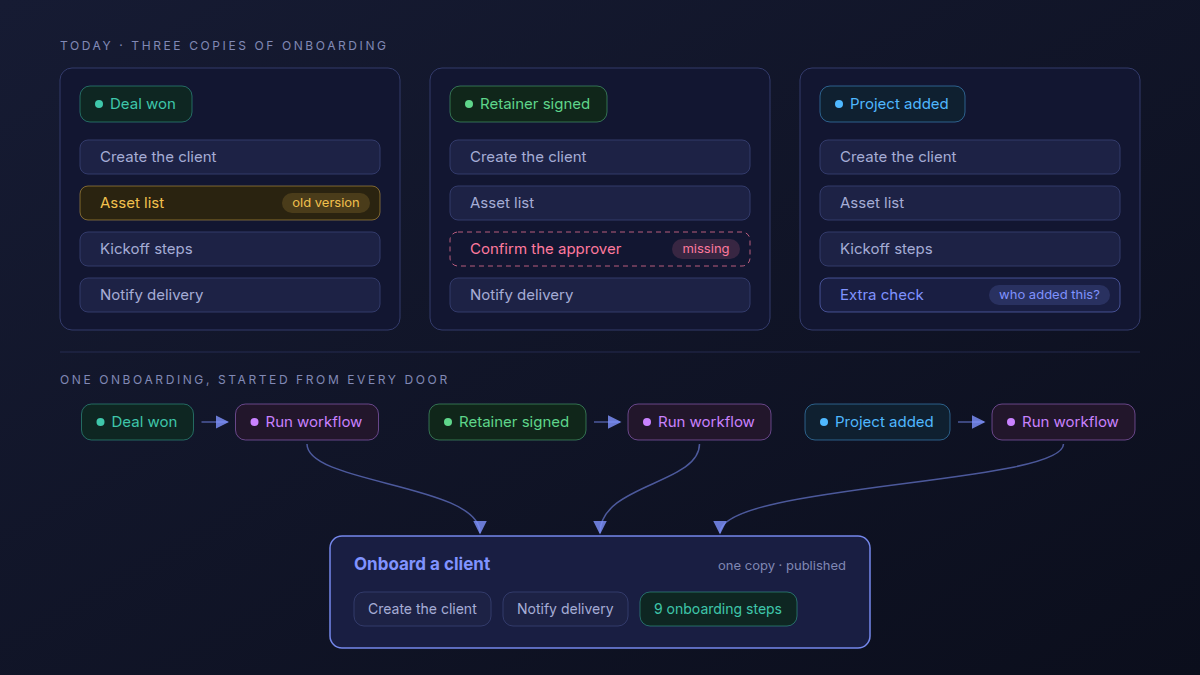Click the old version badge
1200x675 pixels.
[x=326, y=203]
